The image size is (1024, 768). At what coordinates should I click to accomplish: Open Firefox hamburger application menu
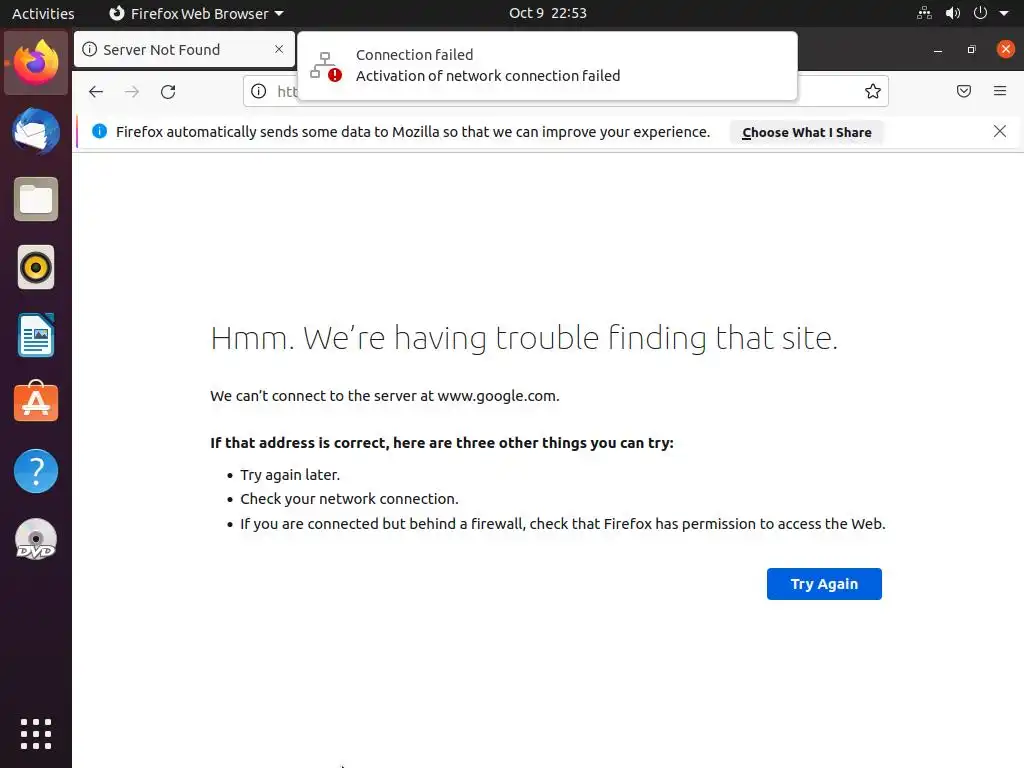(x=999, y=91)
